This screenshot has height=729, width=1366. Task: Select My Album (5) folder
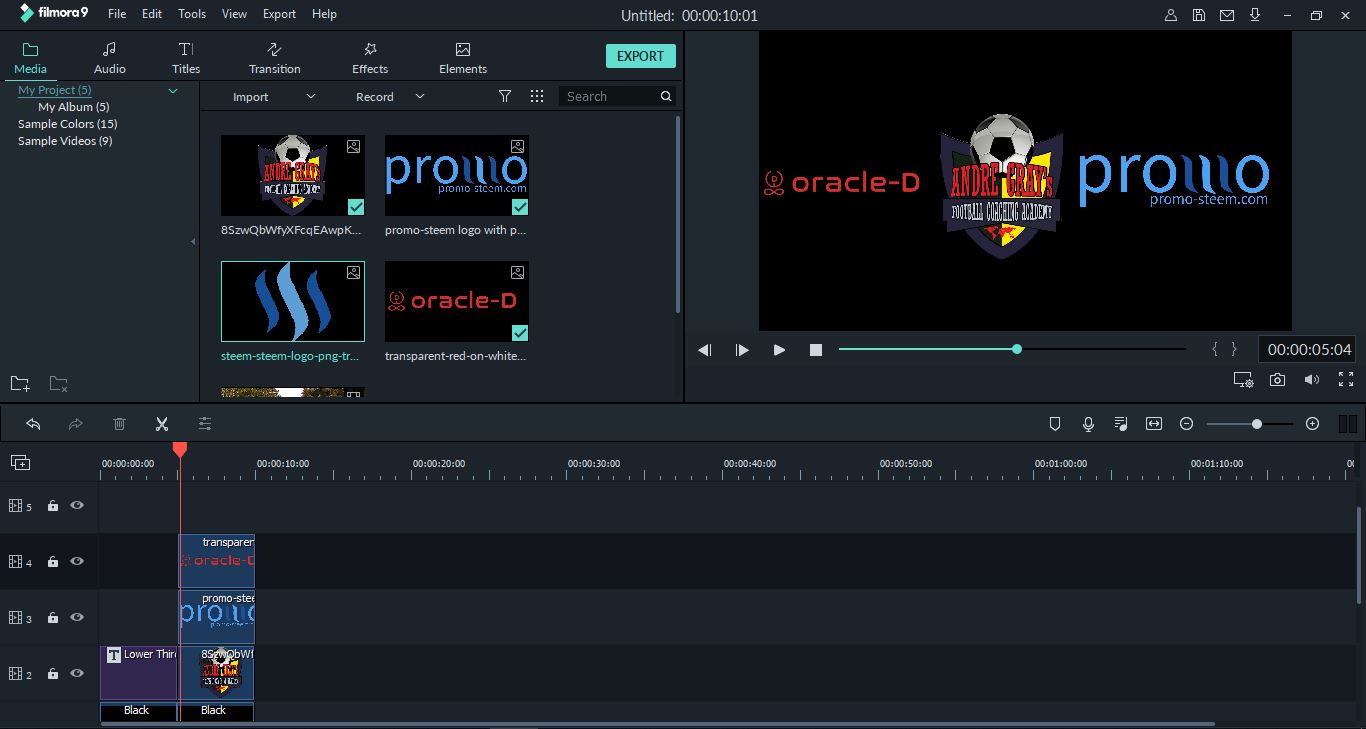74,107
